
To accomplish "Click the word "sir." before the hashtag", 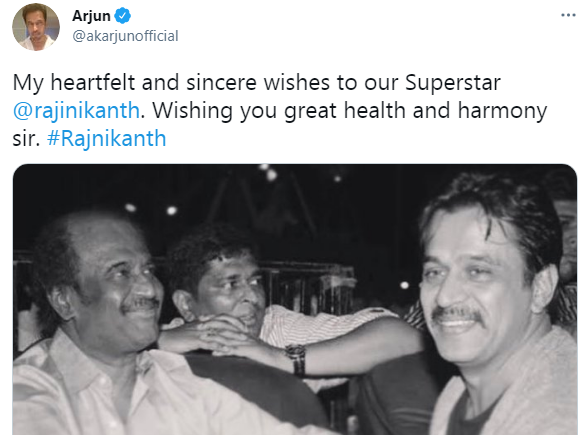I will pyautogui.click(x=26, y=139).
